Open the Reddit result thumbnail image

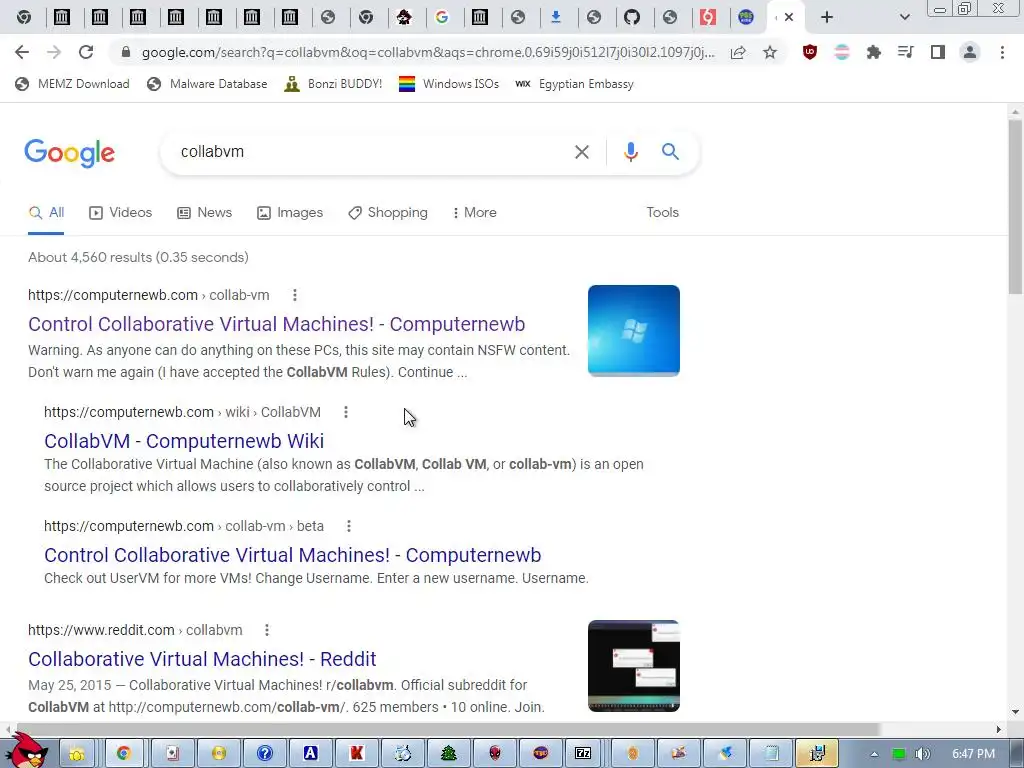tap(633, 665)
